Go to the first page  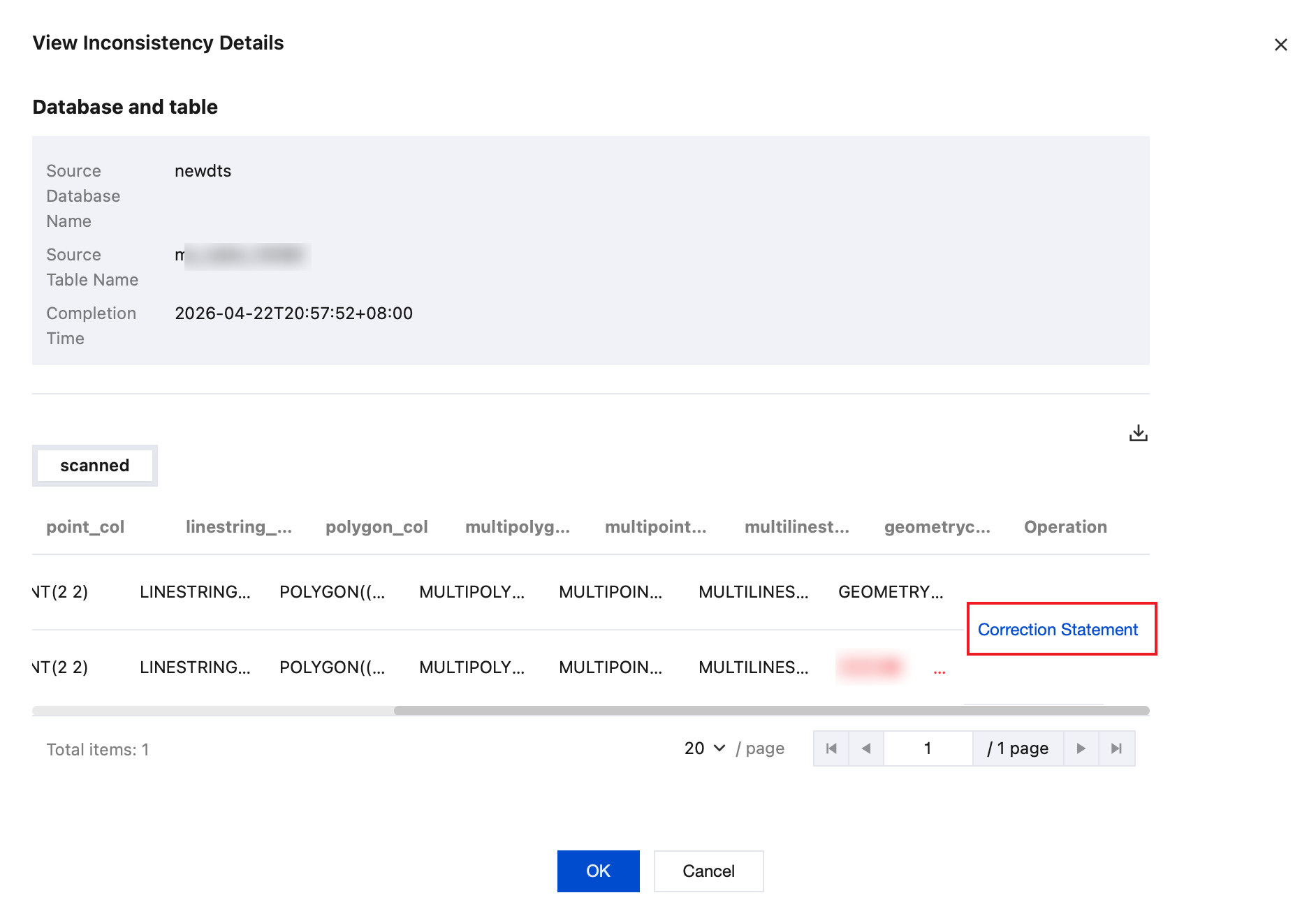pyautogui.click(x=831, y=748)
